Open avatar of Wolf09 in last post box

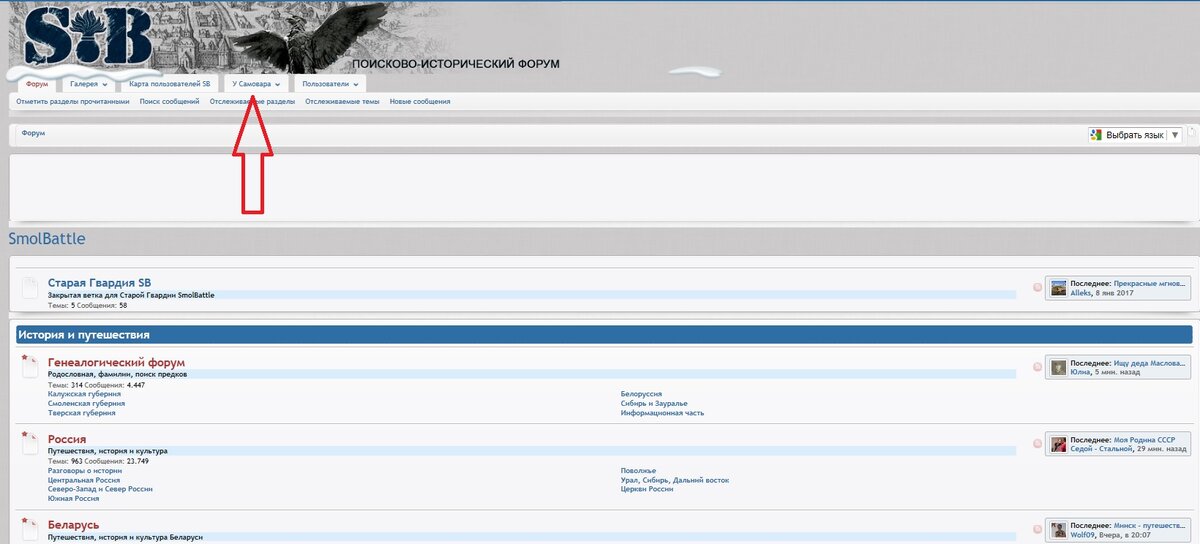[1058, 530]
